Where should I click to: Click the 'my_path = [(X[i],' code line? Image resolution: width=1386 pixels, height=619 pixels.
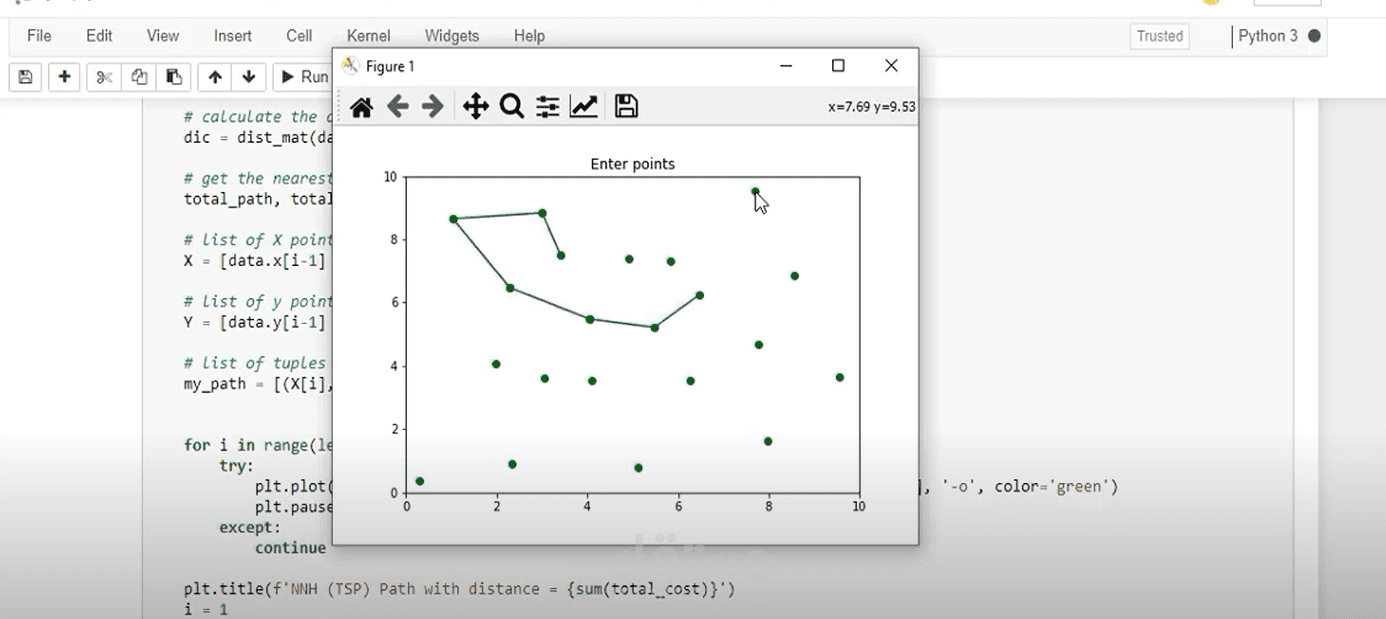coord(257,384)
